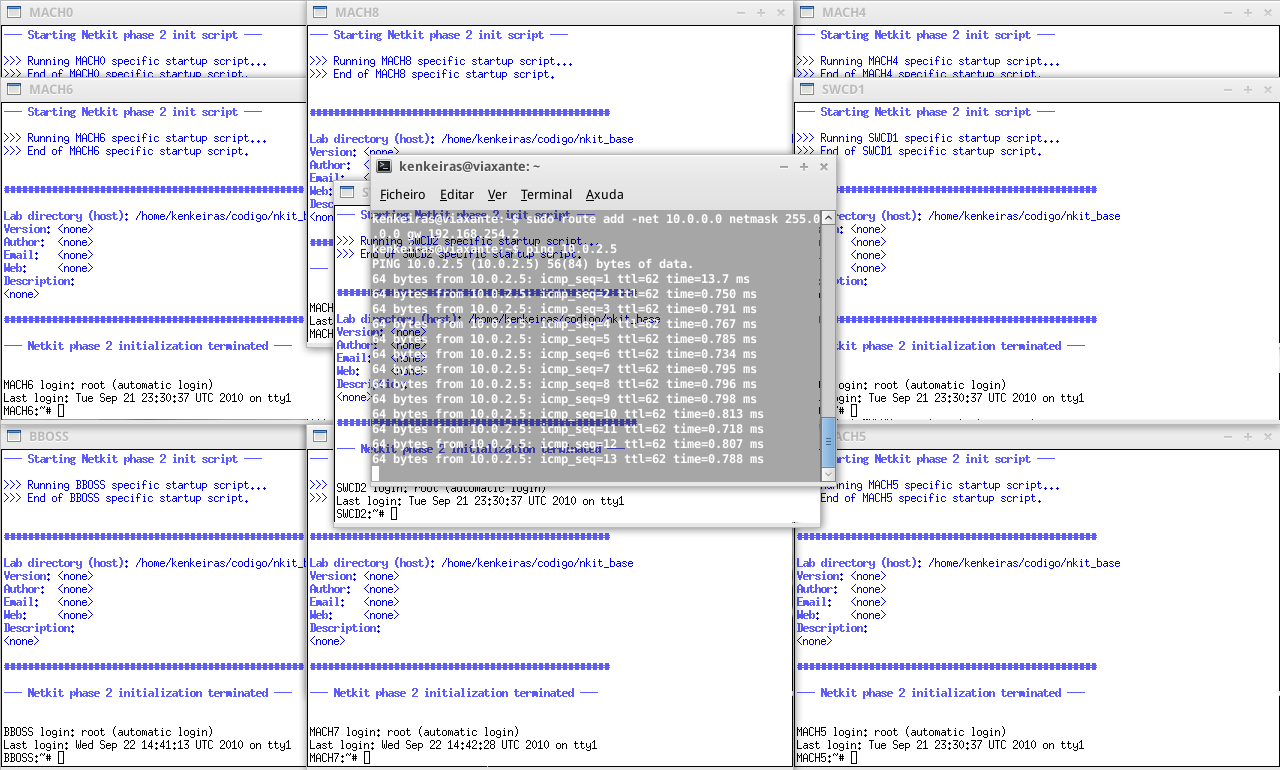Viewport: 1280px width, 770px height.
Task: Click the BBOSS window title icon
Action: [x=14, y=436]
